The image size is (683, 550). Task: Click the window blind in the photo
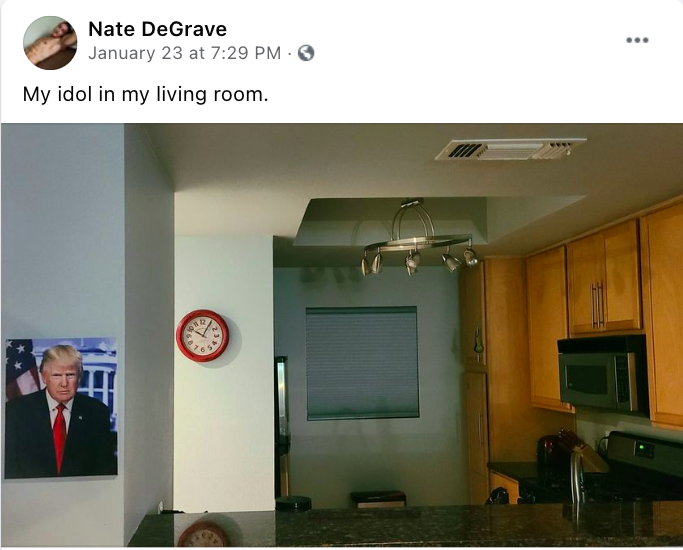[362, 363]
